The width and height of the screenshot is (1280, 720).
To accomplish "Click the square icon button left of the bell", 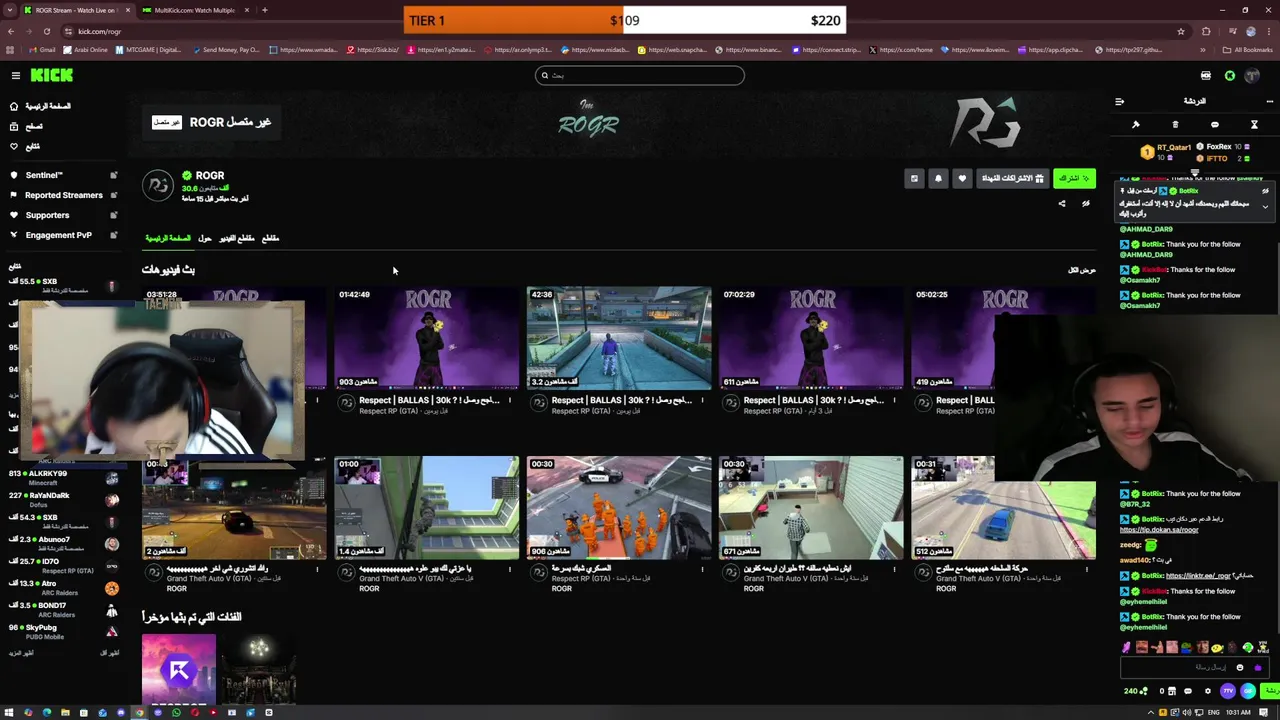I will pos(914,178).
